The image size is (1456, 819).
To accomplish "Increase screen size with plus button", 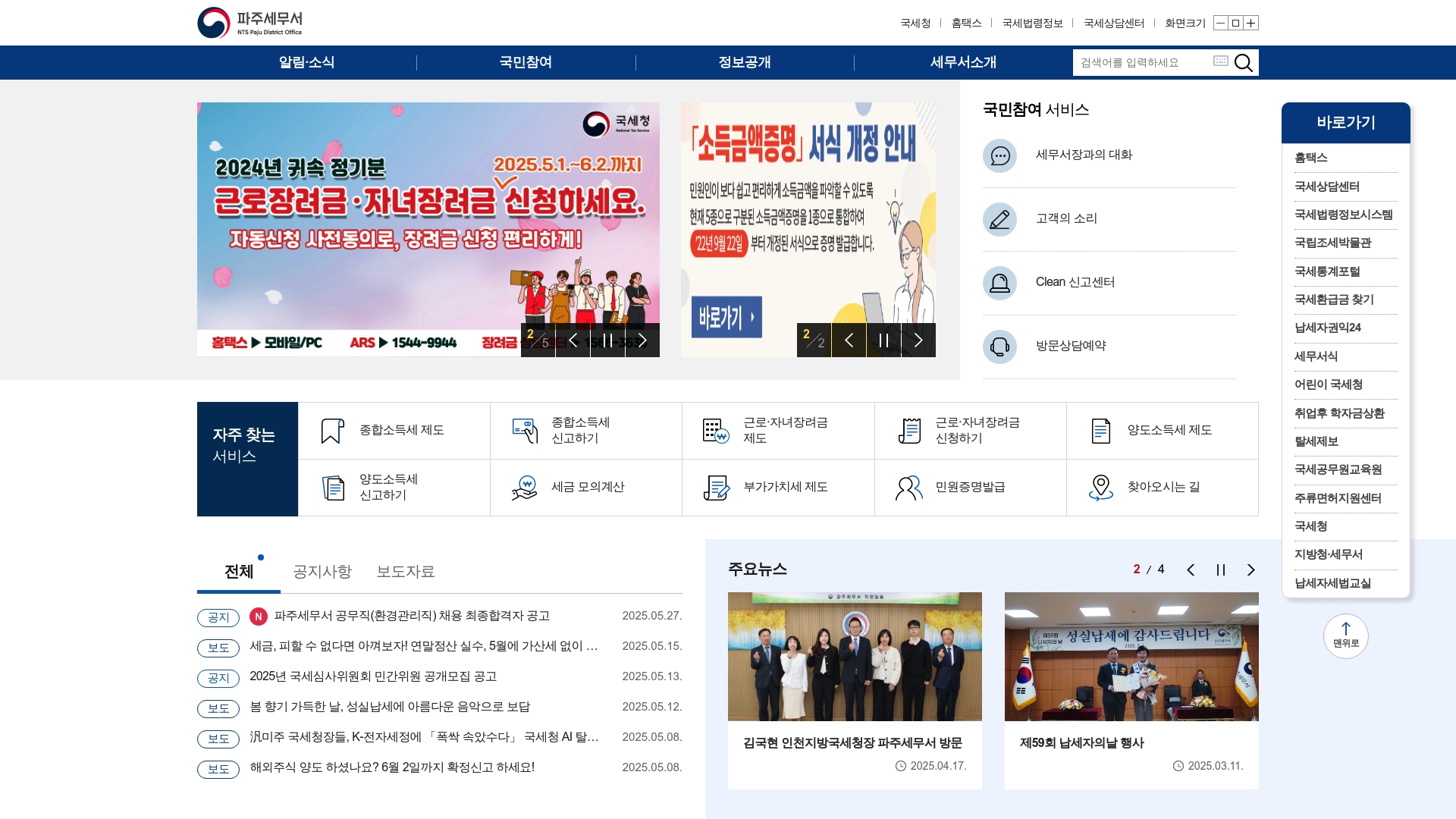I will click(x=1251, y=23).
